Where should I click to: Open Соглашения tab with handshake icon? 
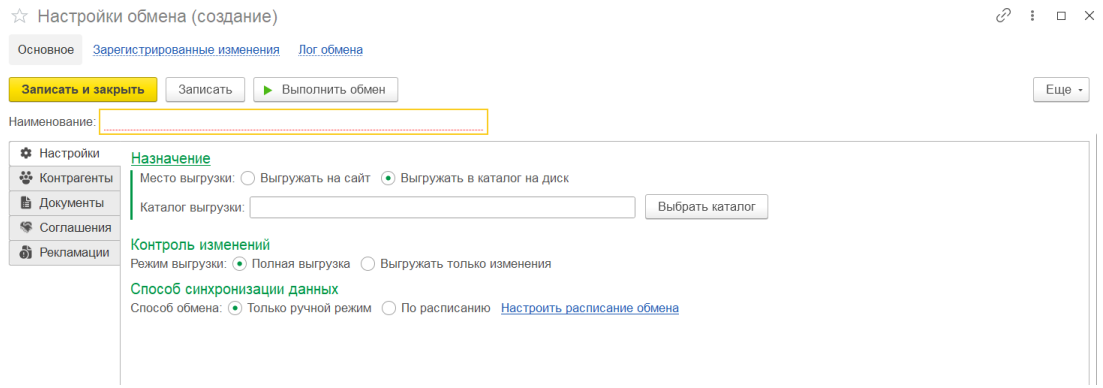(65, 228)
